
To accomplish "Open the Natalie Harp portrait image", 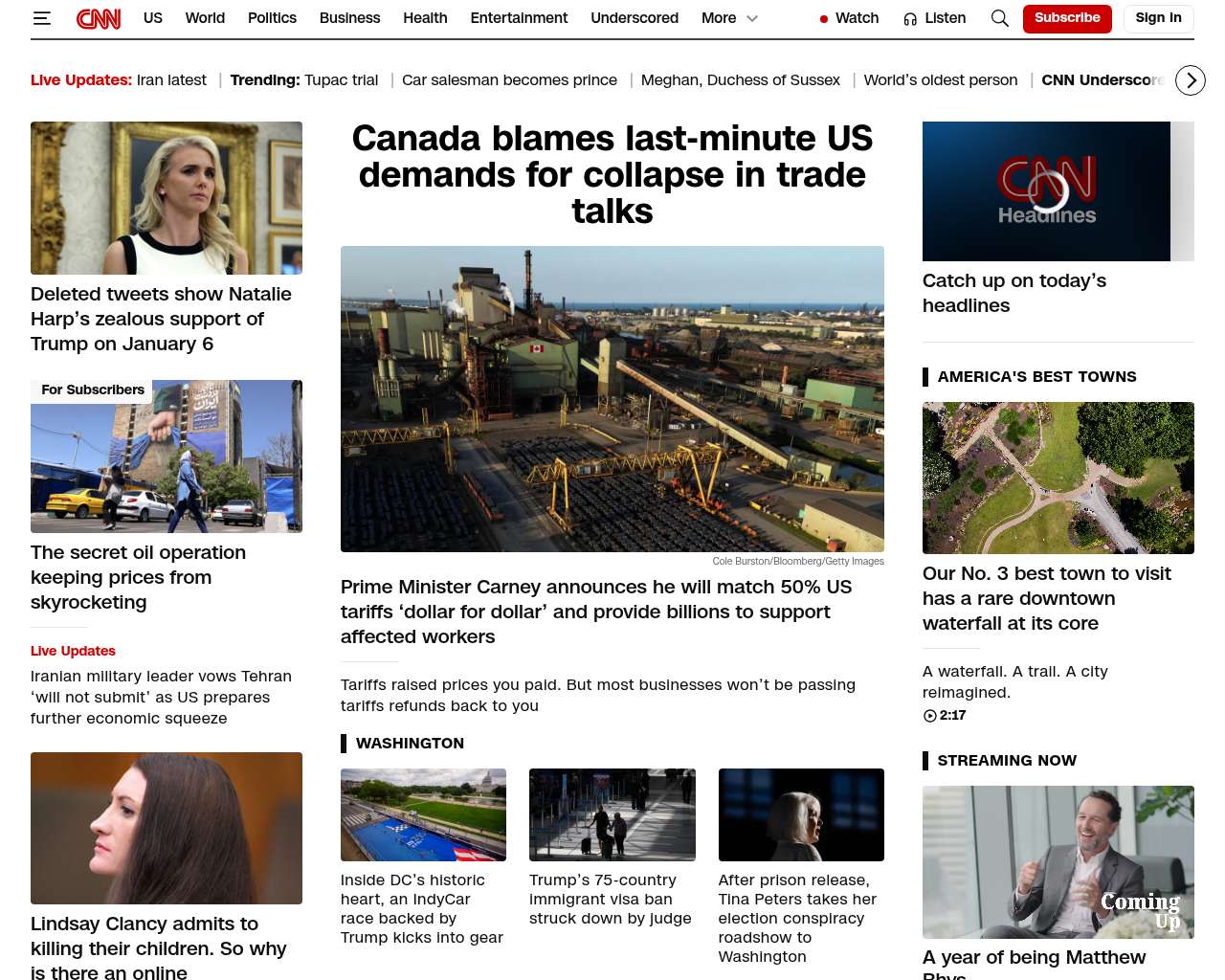I will coord(167,198).
